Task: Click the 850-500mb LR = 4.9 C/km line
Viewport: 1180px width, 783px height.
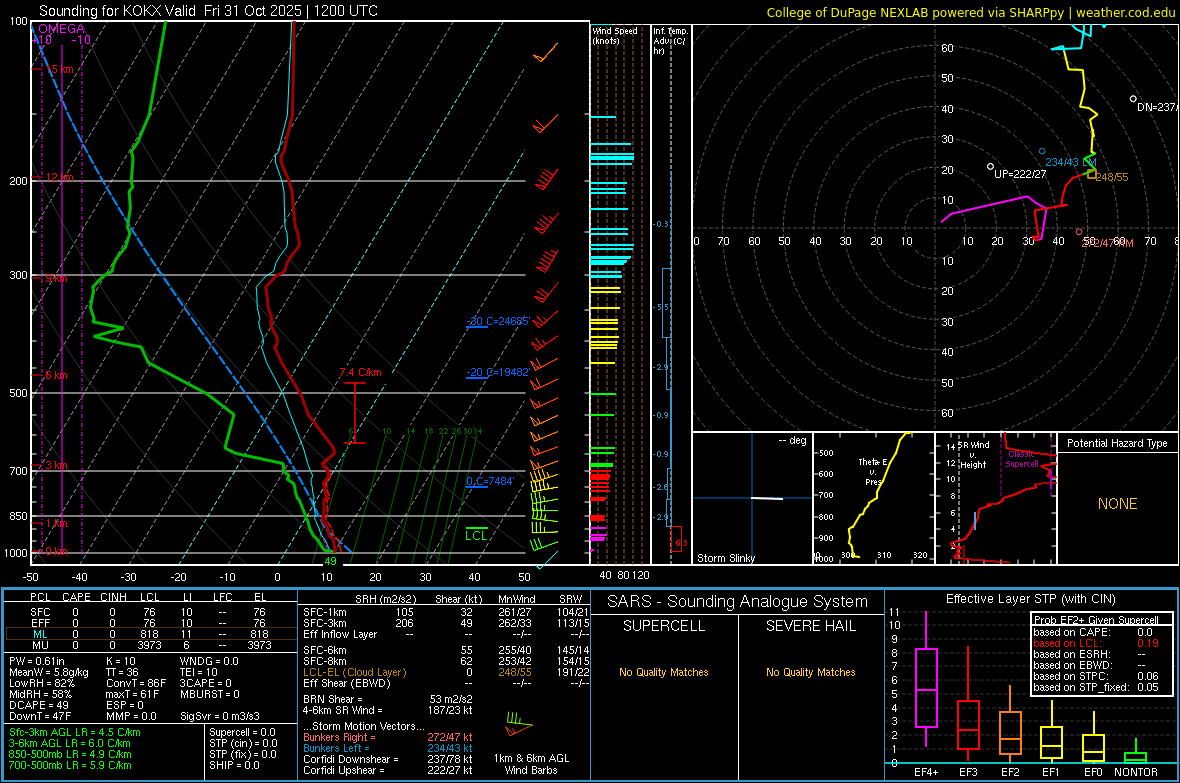Action: tap(70, 754)
